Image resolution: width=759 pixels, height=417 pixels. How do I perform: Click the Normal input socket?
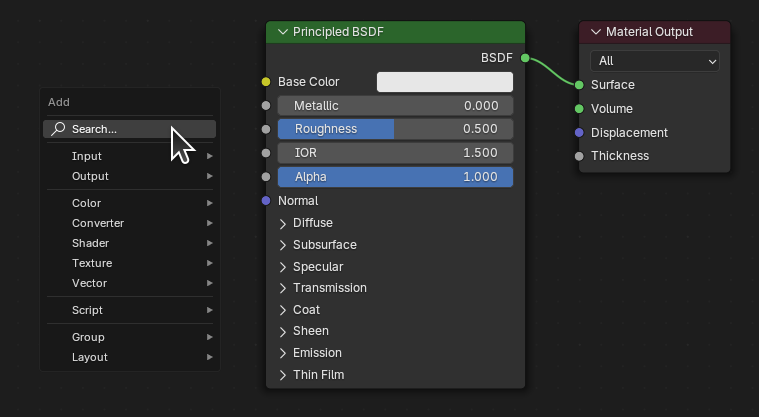tap(265, 201)
